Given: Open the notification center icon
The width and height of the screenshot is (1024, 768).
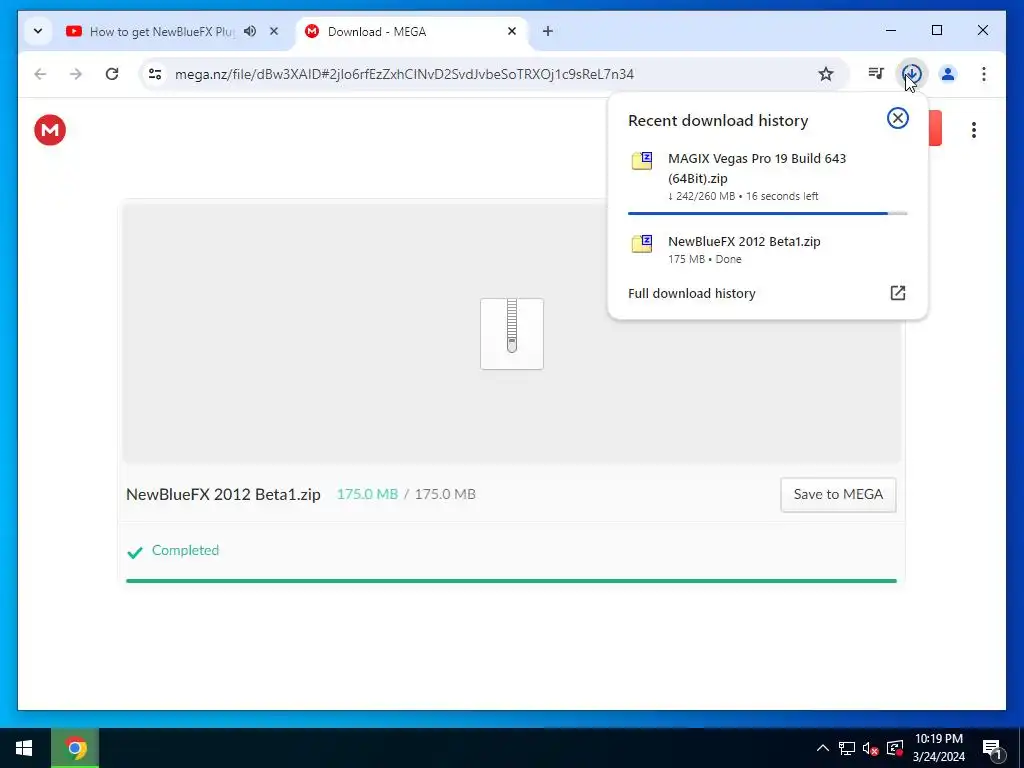Looking at the screenshot, I should 993,748.
